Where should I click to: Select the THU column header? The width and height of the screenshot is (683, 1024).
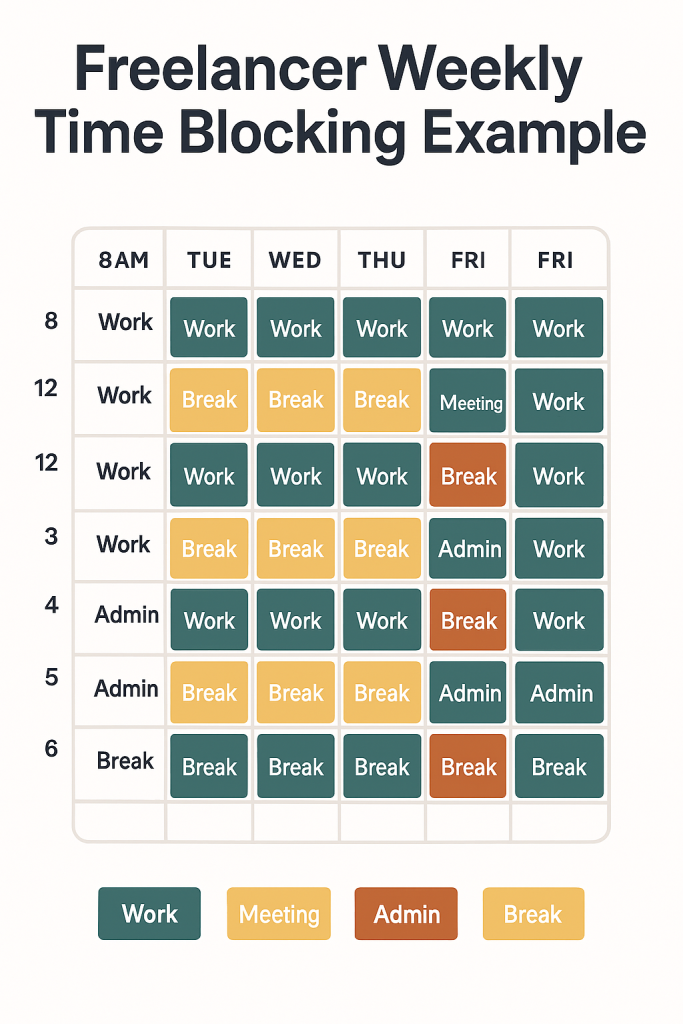382,260
